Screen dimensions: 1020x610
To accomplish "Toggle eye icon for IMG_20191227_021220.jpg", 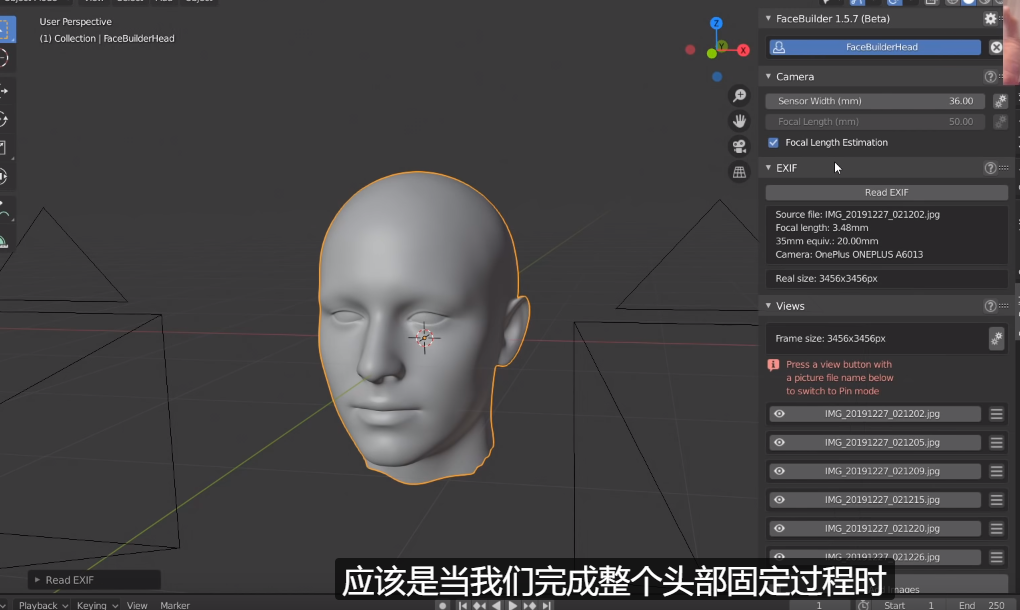I will [779, 528].
